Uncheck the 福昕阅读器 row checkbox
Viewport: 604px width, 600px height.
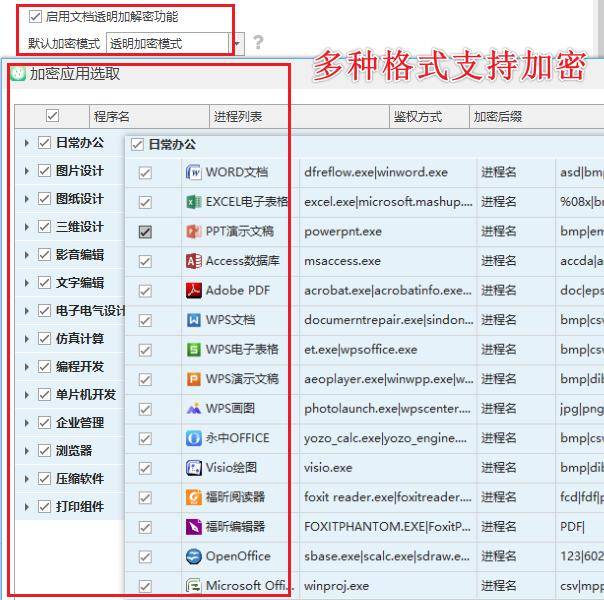145,498
